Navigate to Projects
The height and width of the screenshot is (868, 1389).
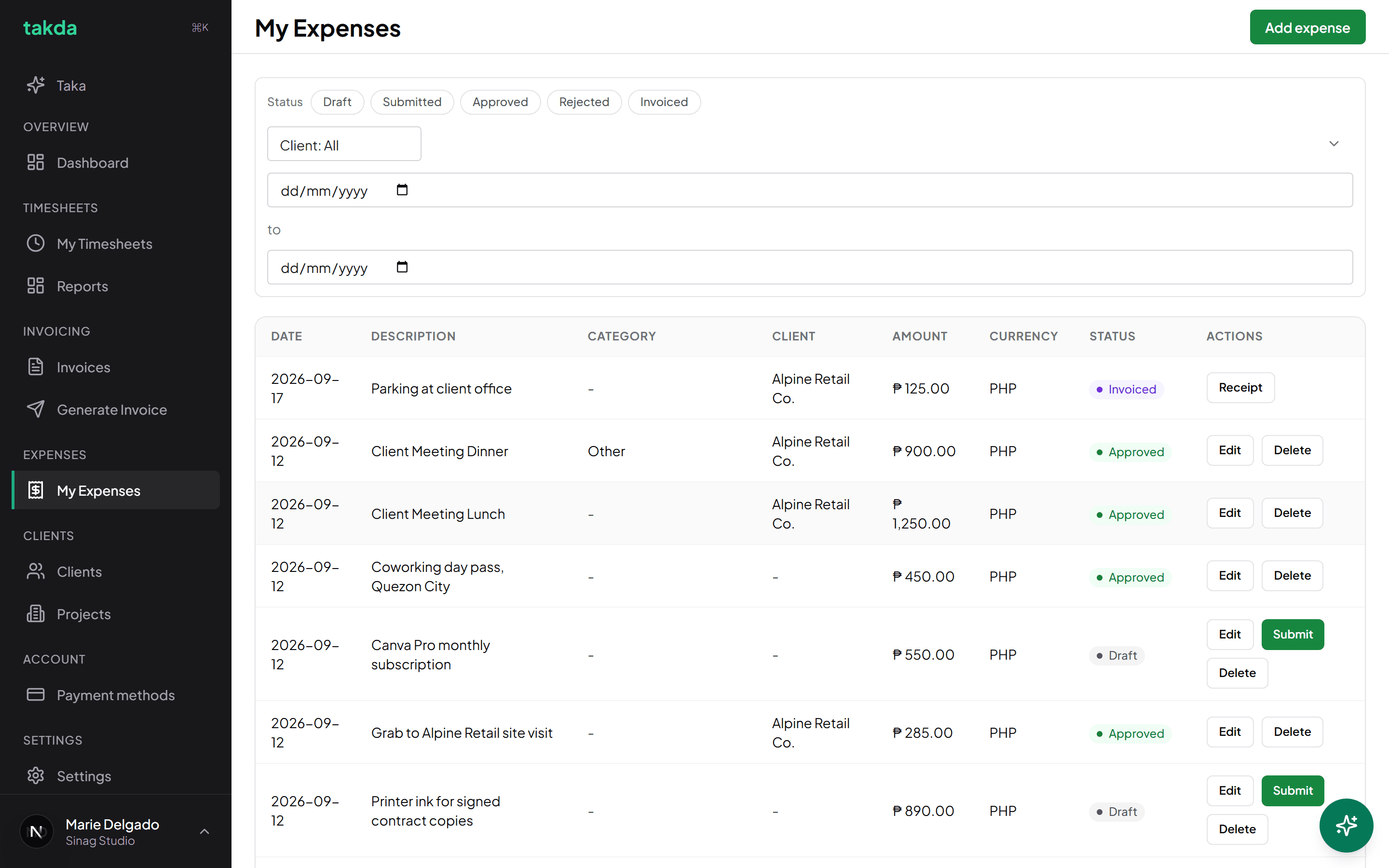pos(115,614)
